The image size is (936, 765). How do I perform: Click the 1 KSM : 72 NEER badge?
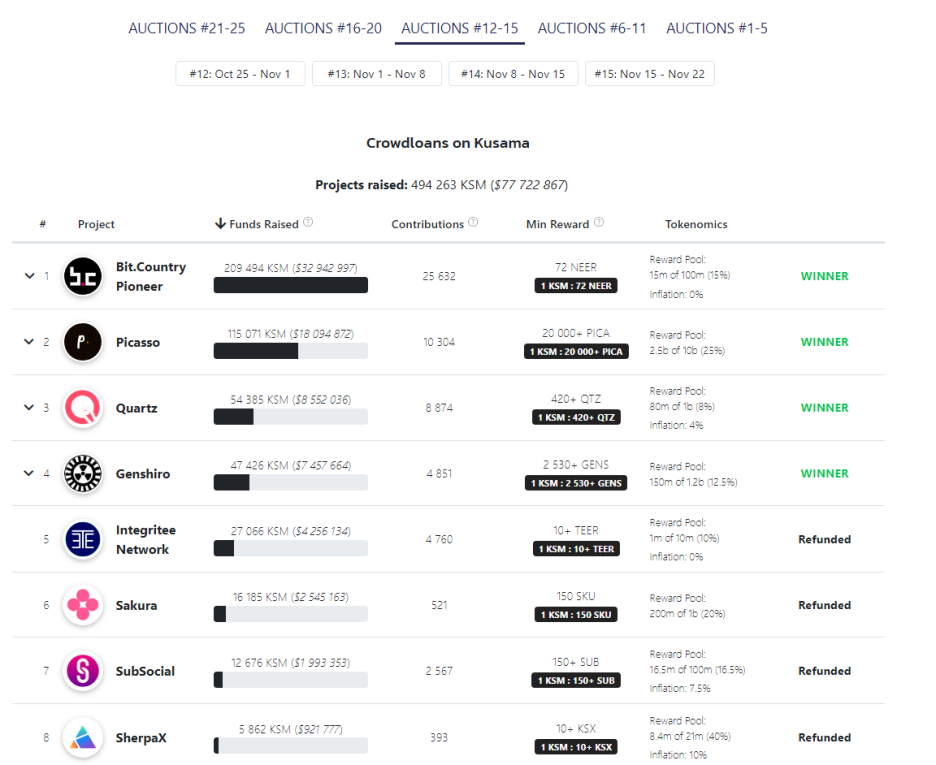(x=576, y=286)
